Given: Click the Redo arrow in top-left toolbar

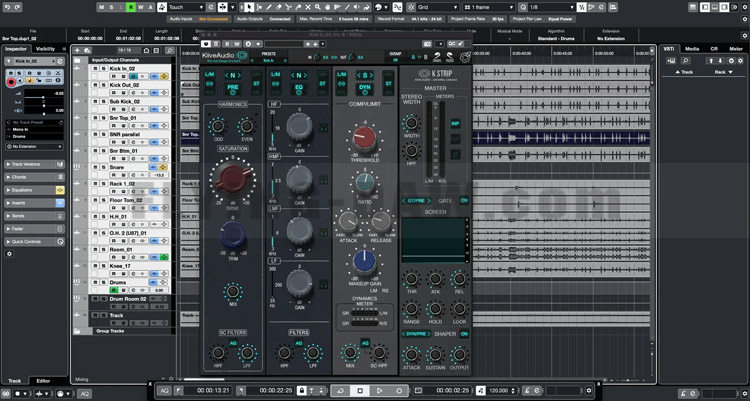Looking at the screenshot, I should click(17, 7).
